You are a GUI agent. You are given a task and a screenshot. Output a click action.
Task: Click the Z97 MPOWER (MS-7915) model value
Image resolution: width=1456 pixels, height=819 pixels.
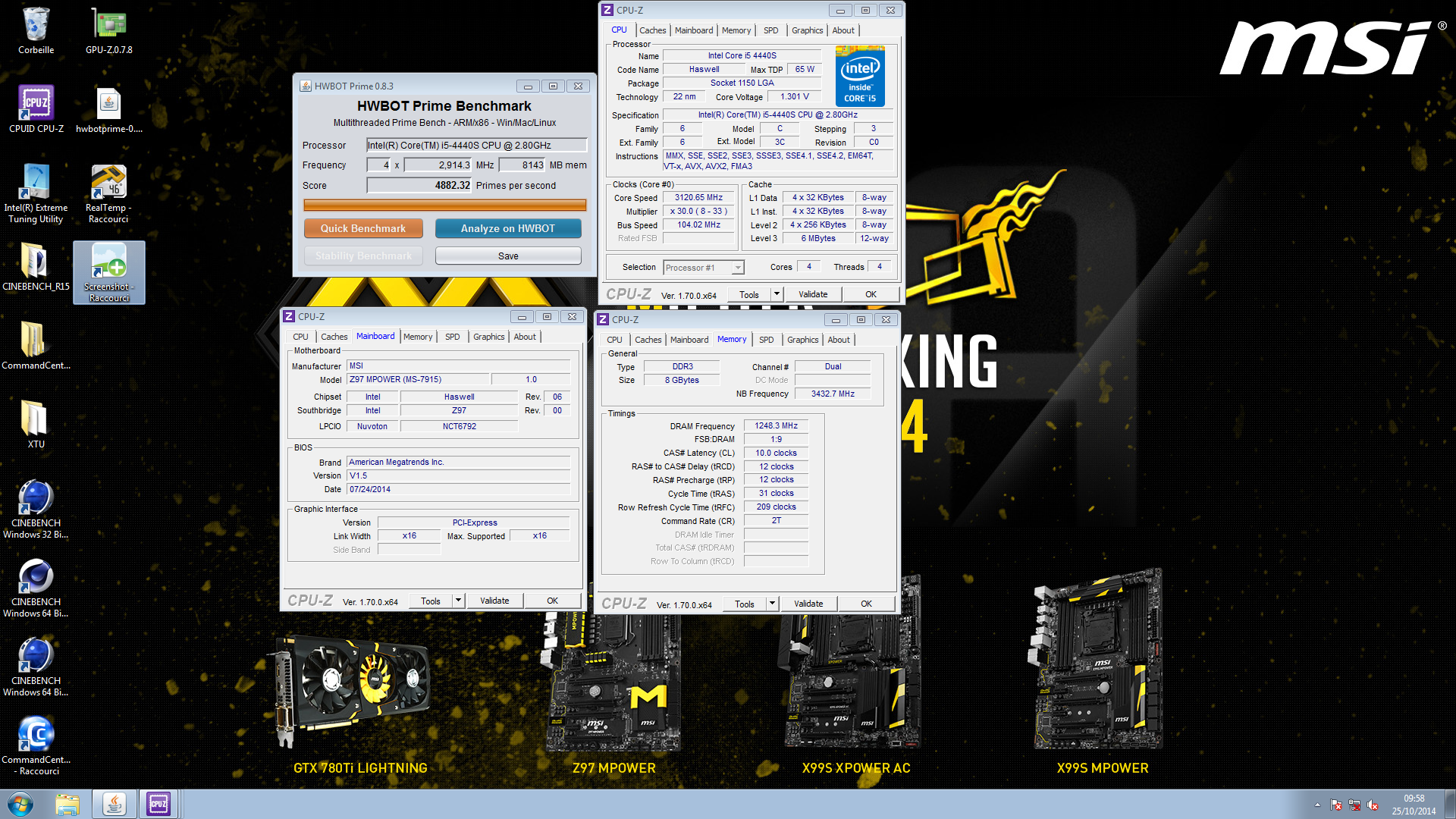pos(416,379)
